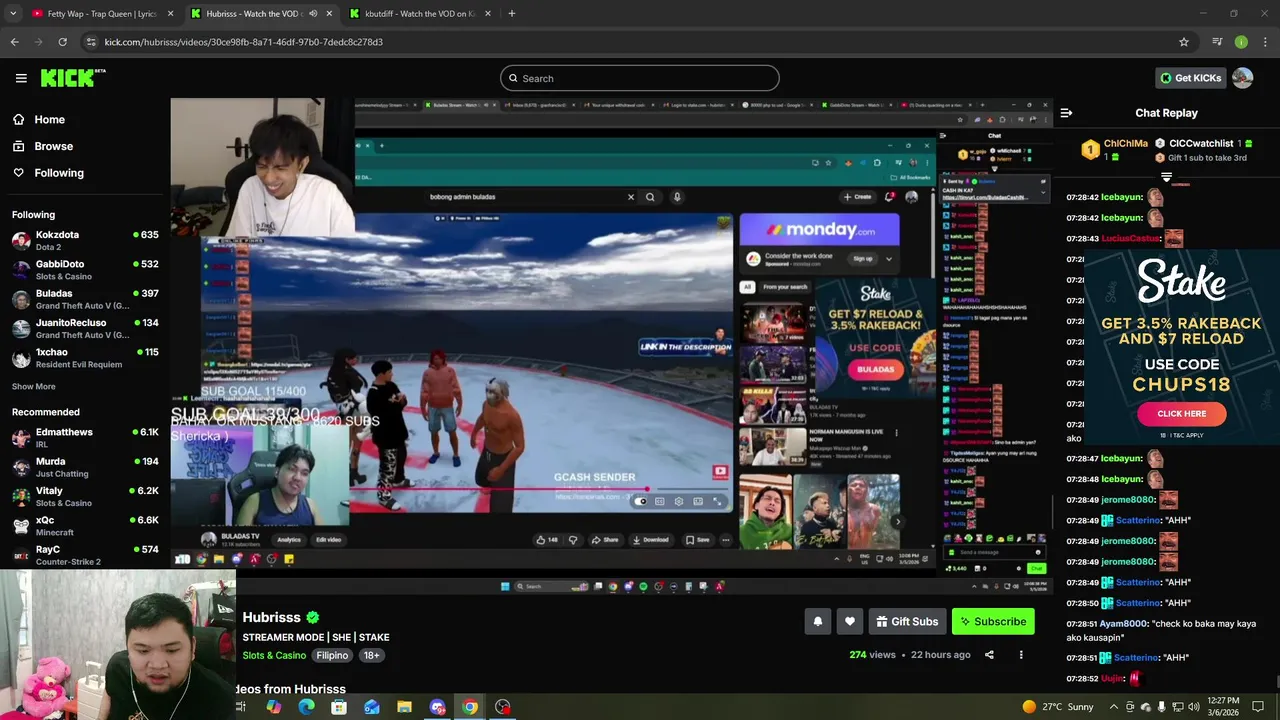Open recommended channel Murda
This screenshot has height=720, width=1280.
85,467
